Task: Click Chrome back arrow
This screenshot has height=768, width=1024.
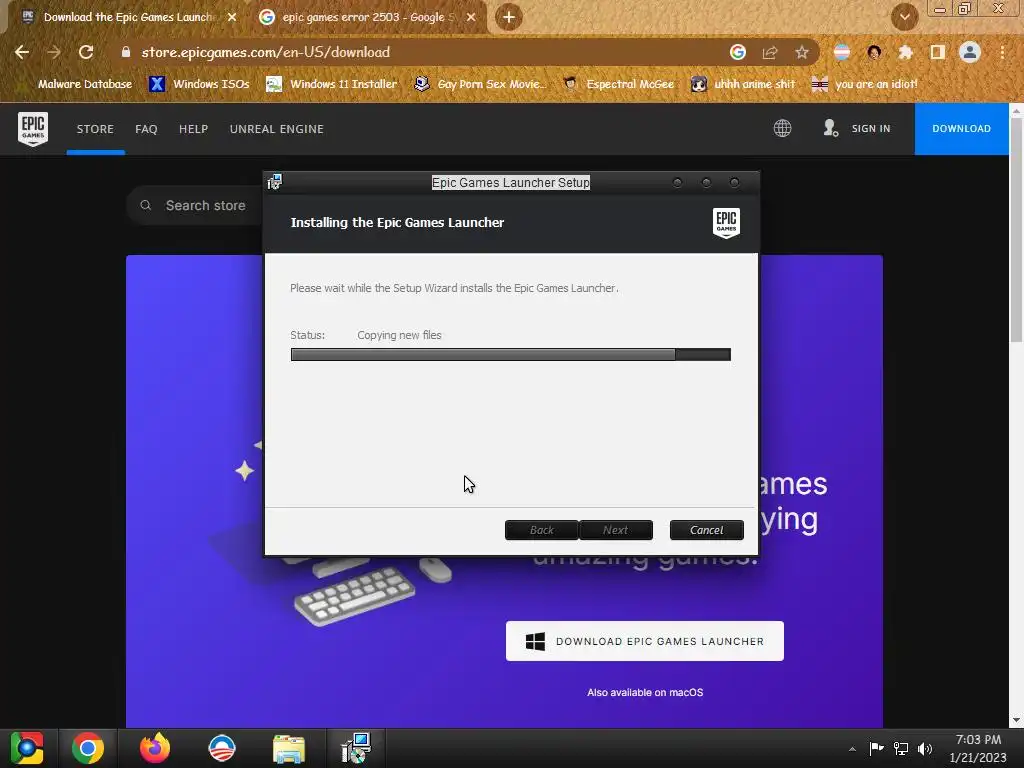Action: coord(22,52)
